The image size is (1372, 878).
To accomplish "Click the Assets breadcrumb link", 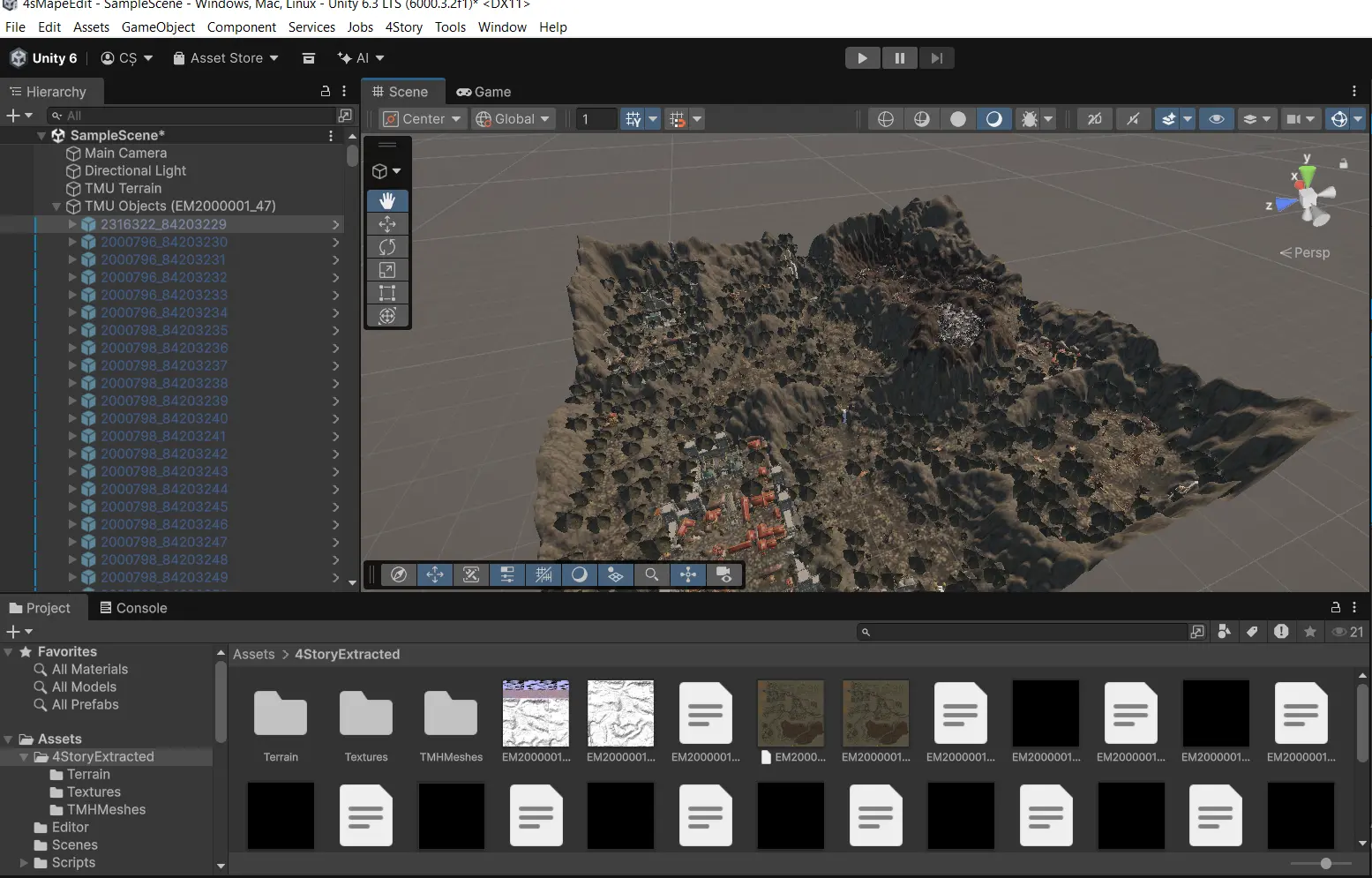I will coord(254,655).
